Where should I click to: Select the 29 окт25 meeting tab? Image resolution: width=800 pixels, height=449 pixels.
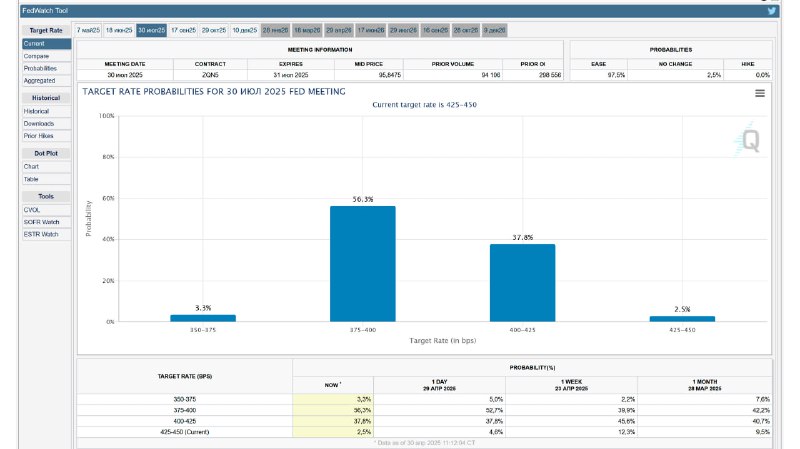pos(214,30)
